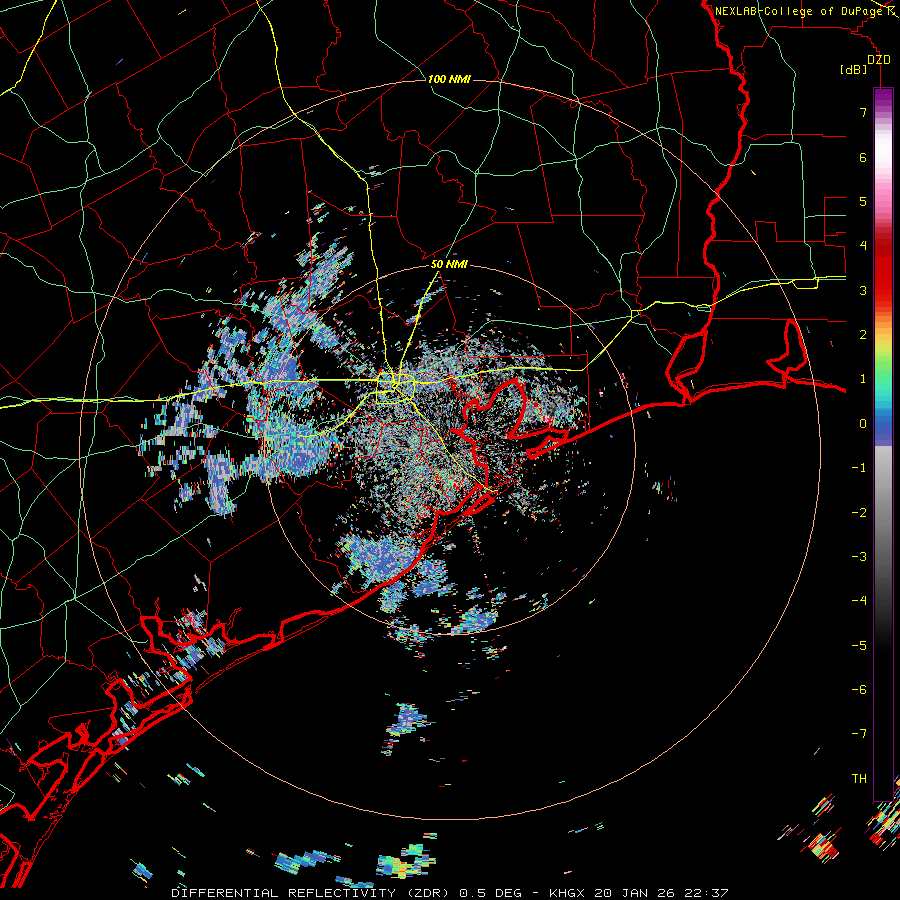Click the "0" value beside the color bar
The height and width of the screenshot is (900, 900).
(x=863, y=424)
